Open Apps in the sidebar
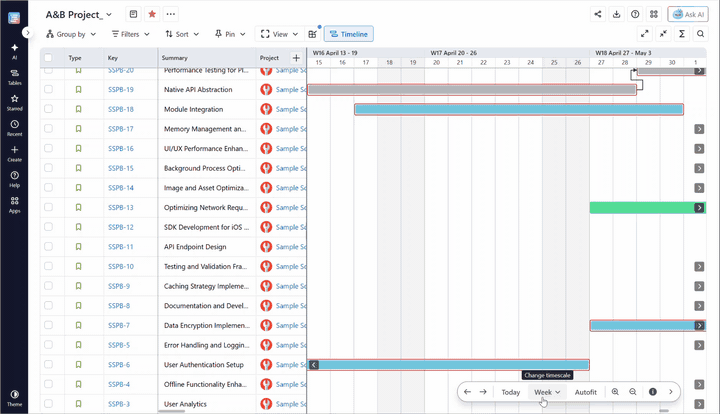 point(14,205)
